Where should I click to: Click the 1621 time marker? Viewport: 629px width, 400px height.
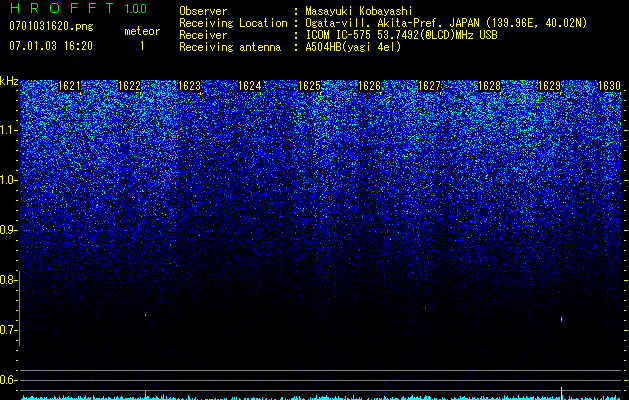[69, 86]
